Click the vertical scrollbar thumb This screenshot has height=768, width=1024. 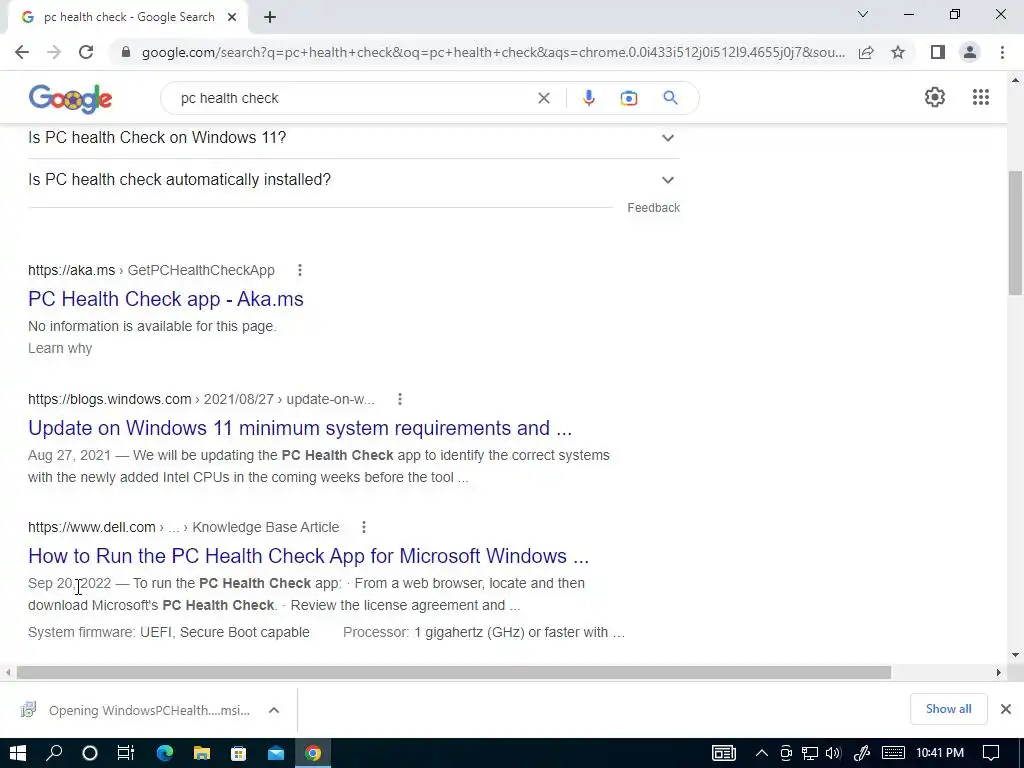(x=1015, y=232)
